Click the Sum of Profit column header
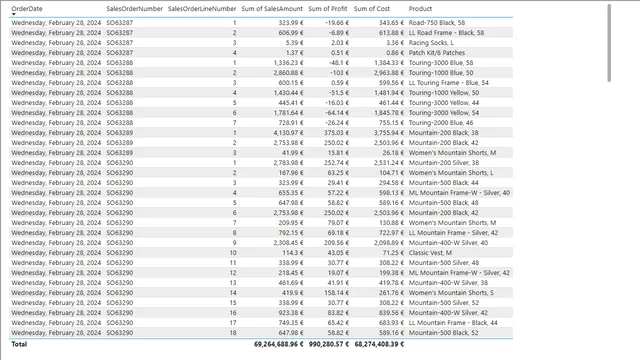This screenshot has width=640, height=360. point(328,9)
